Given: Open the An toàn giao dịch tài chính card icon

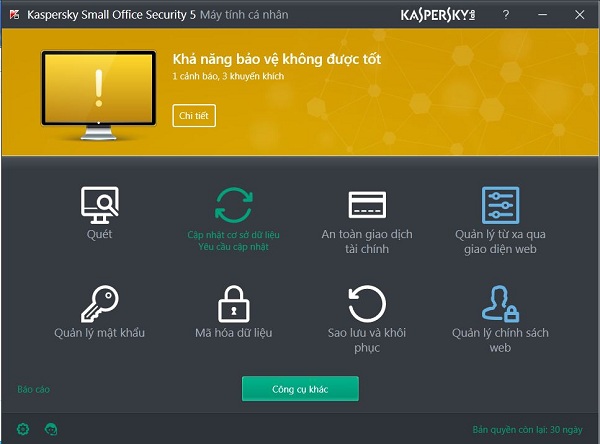Looking at the screenshot, I should click(367, 205).
